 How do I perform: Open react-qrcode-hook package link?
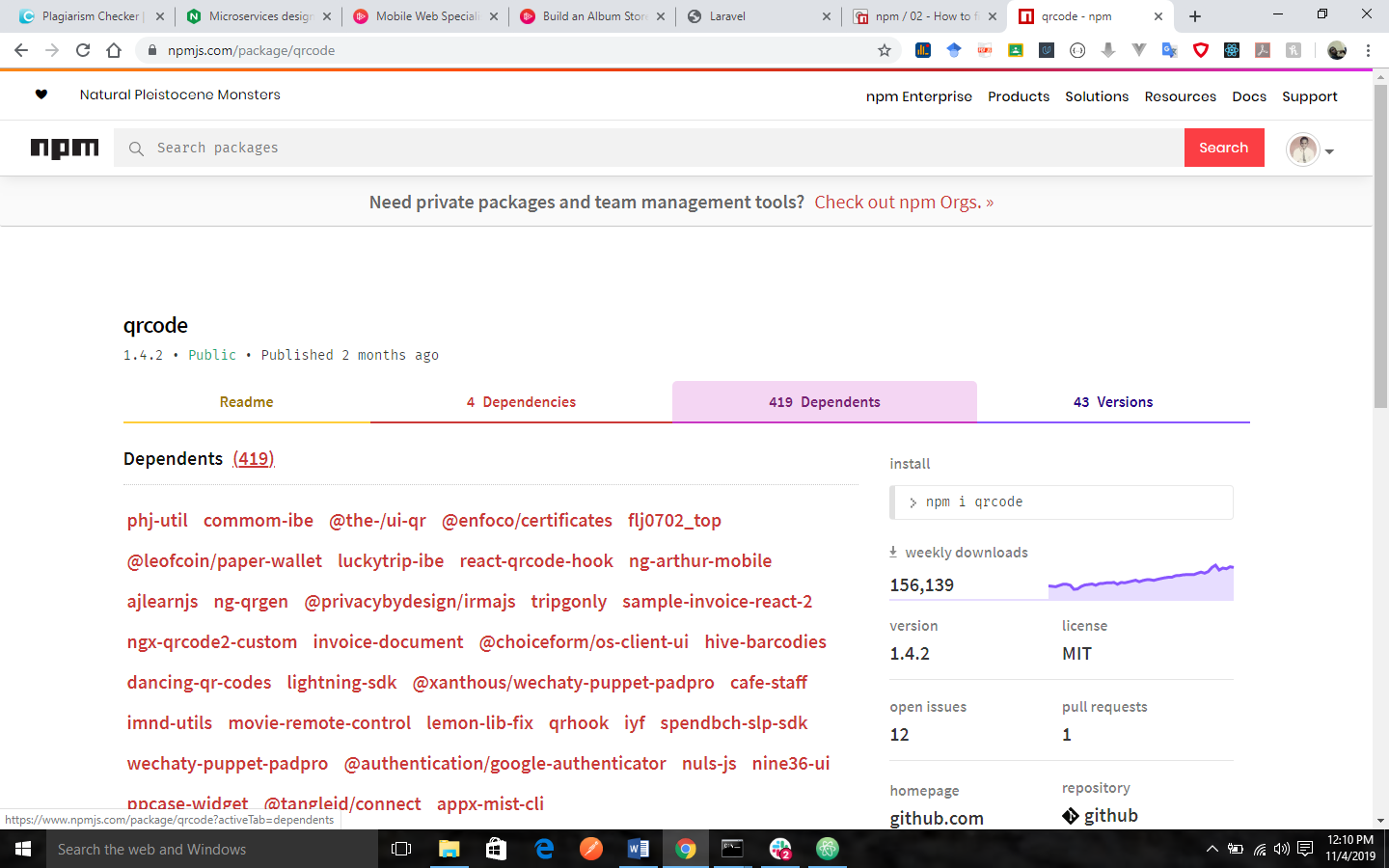pos(536,561)
